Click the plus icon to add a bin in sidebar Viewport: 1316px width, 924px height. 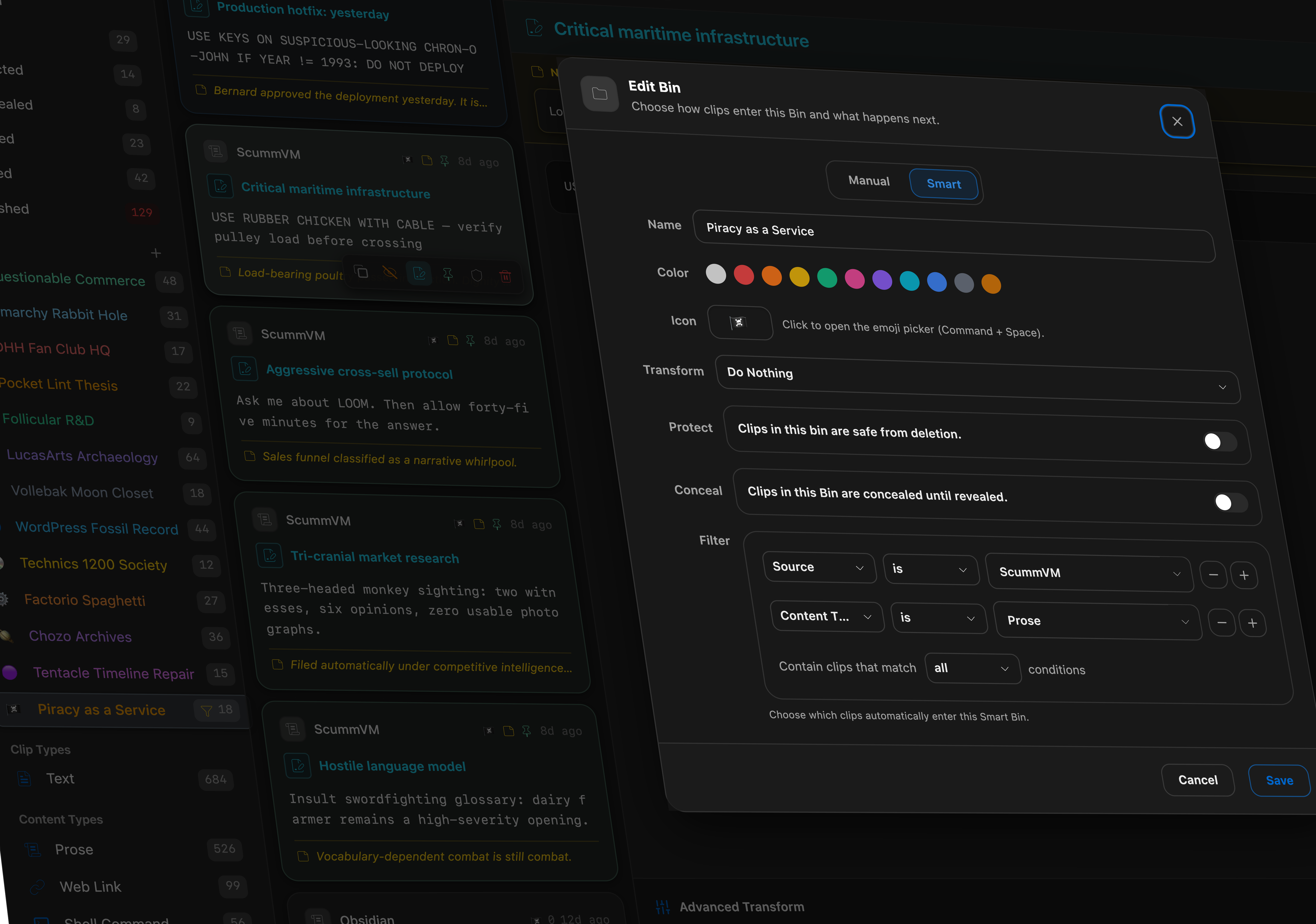tap(156, 253)
